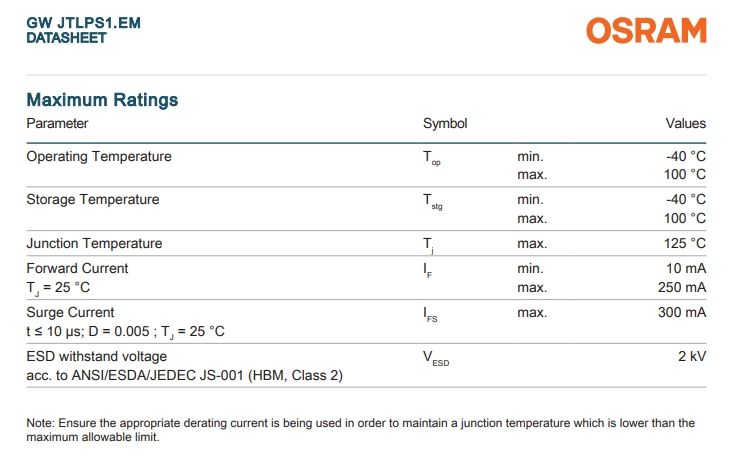
Task: Select the Maximum Ratings heading
Action: [x=102, y=100]
